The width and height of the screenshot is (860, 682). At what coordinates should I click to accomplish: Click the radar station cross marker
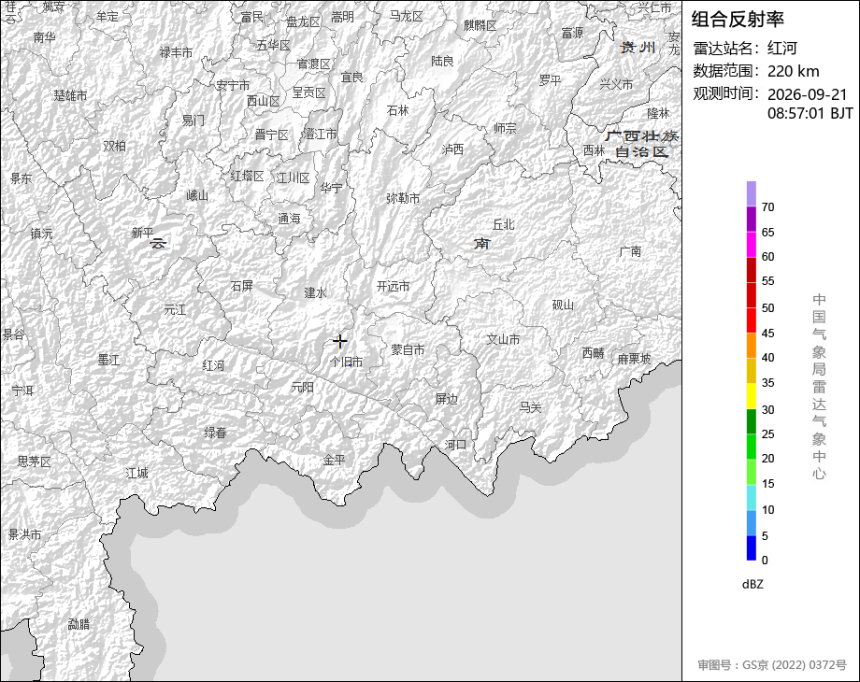point(340,341)
